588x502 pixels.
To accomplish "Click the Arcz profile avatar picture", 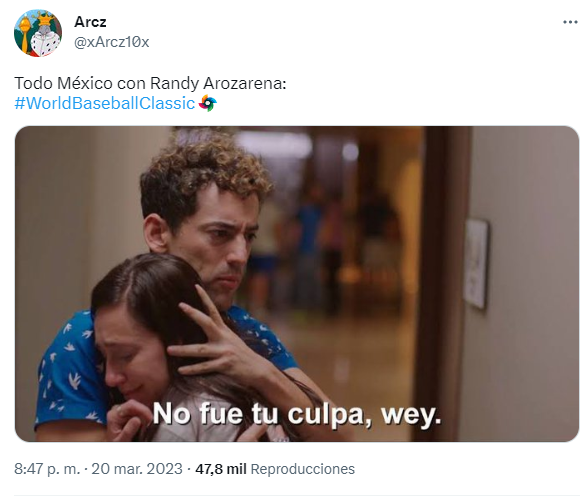I will coord(38,33).
